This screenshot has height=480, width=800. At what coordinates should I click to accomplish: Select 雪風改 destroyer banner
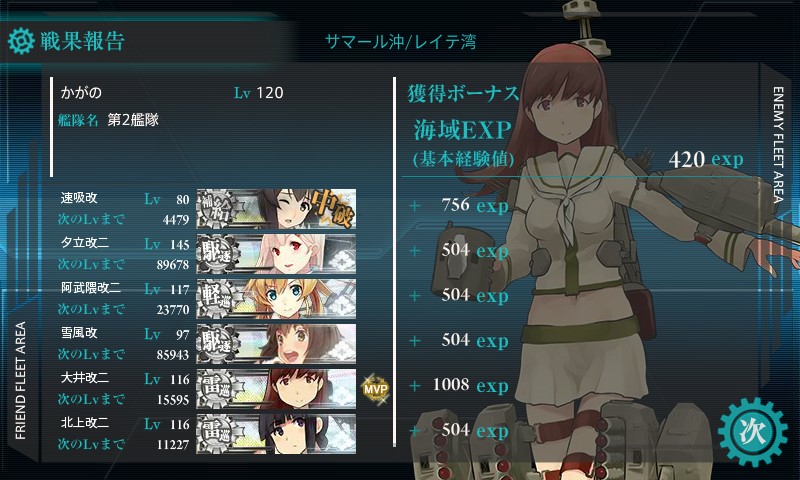pyautogui.click(x=276, y=343)
